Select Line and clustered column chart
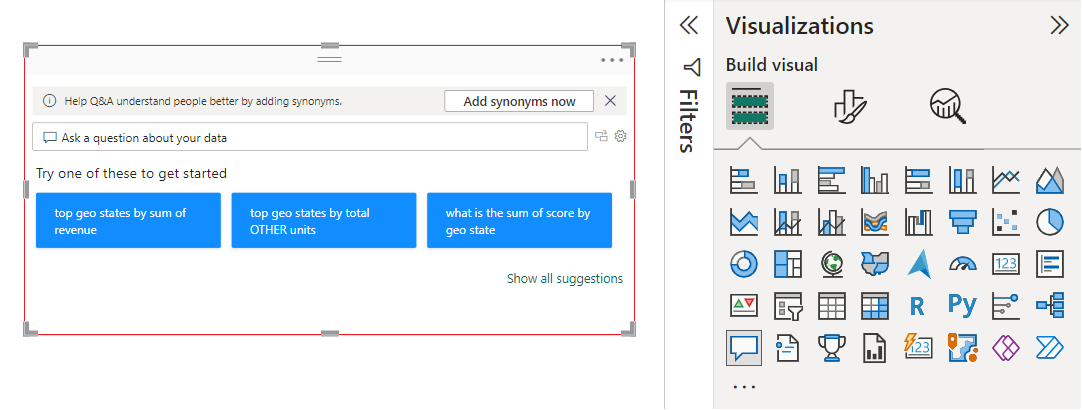Image resolution: width=1082 pixels, height=410 pixels. pos(832,222)
